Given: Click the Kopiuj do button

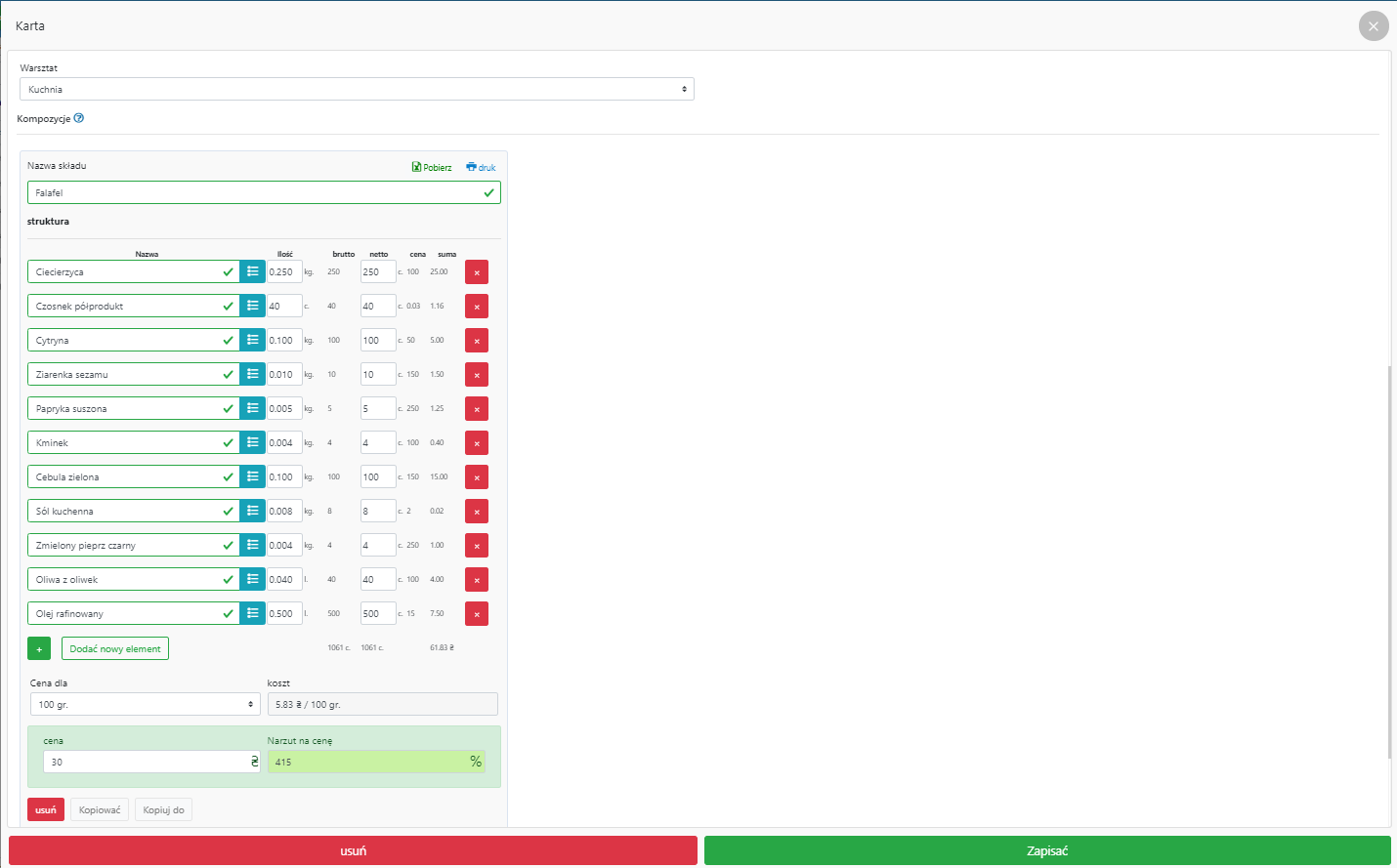Looking at the screenshot, I should point(163,809).
